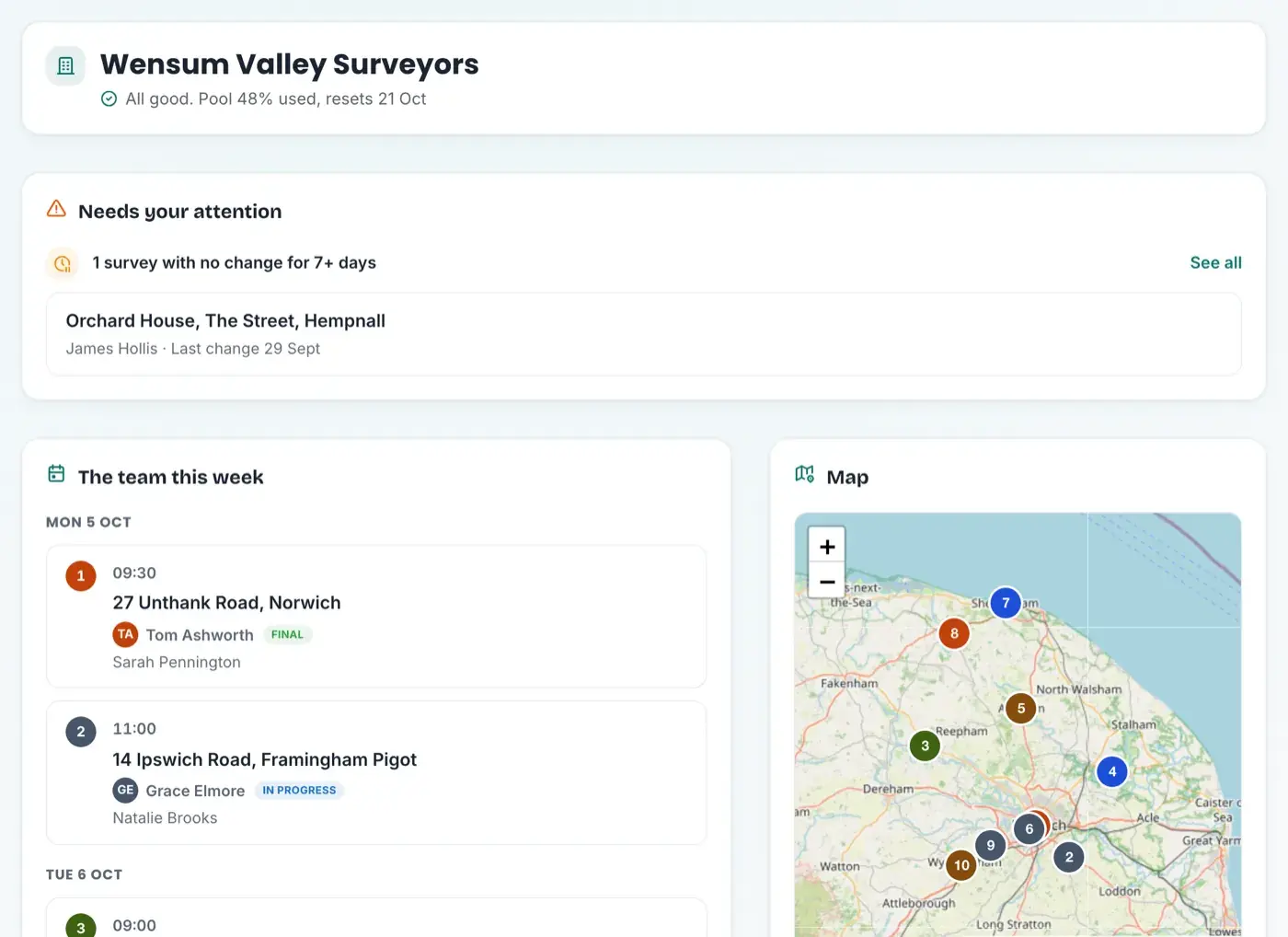This screenshot has width=1288, height=937.
Task: Click the pool usage status line
Action: (276, 98)
